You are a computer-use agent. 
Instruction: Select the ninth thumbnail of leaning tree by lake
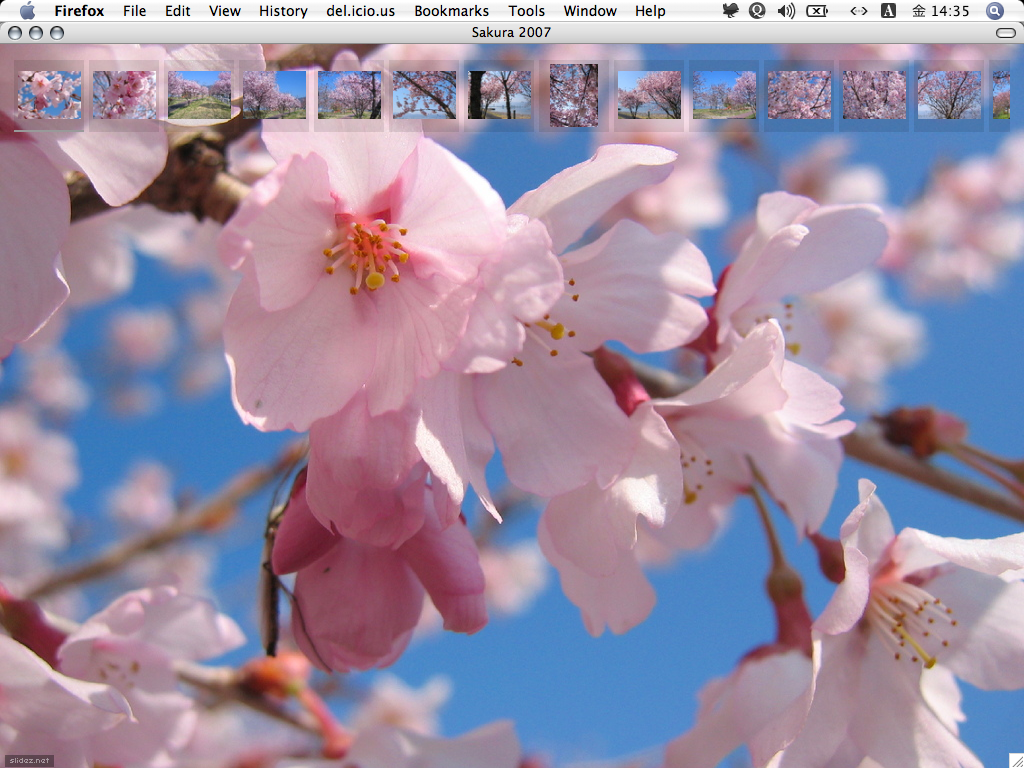(x=649, y=95)
